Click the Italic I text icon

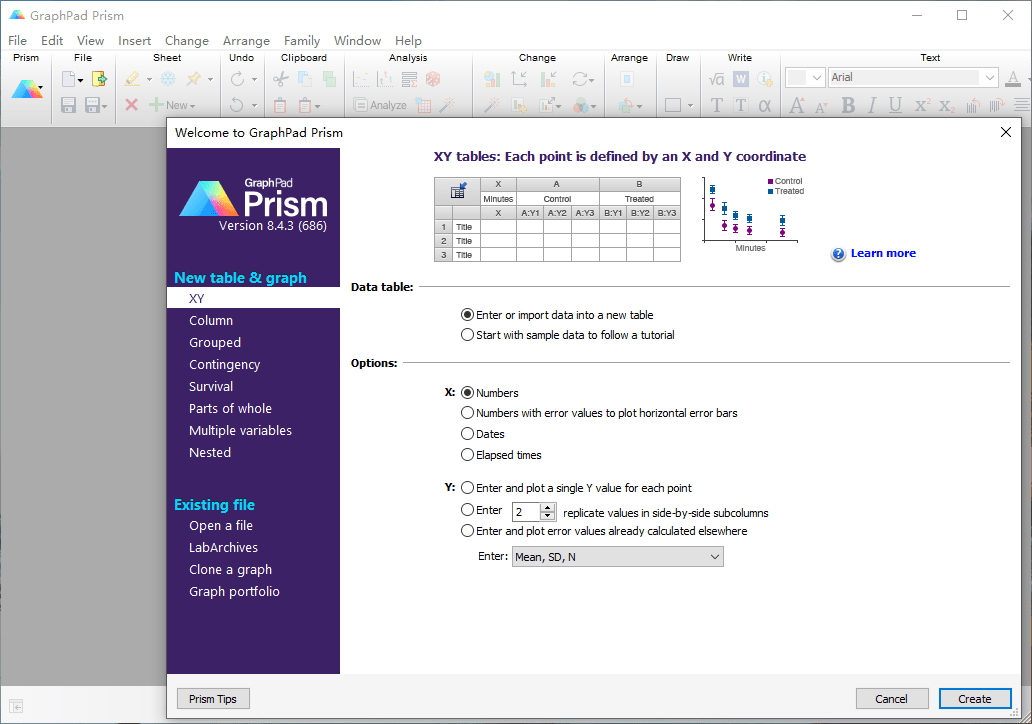[872, 105]
